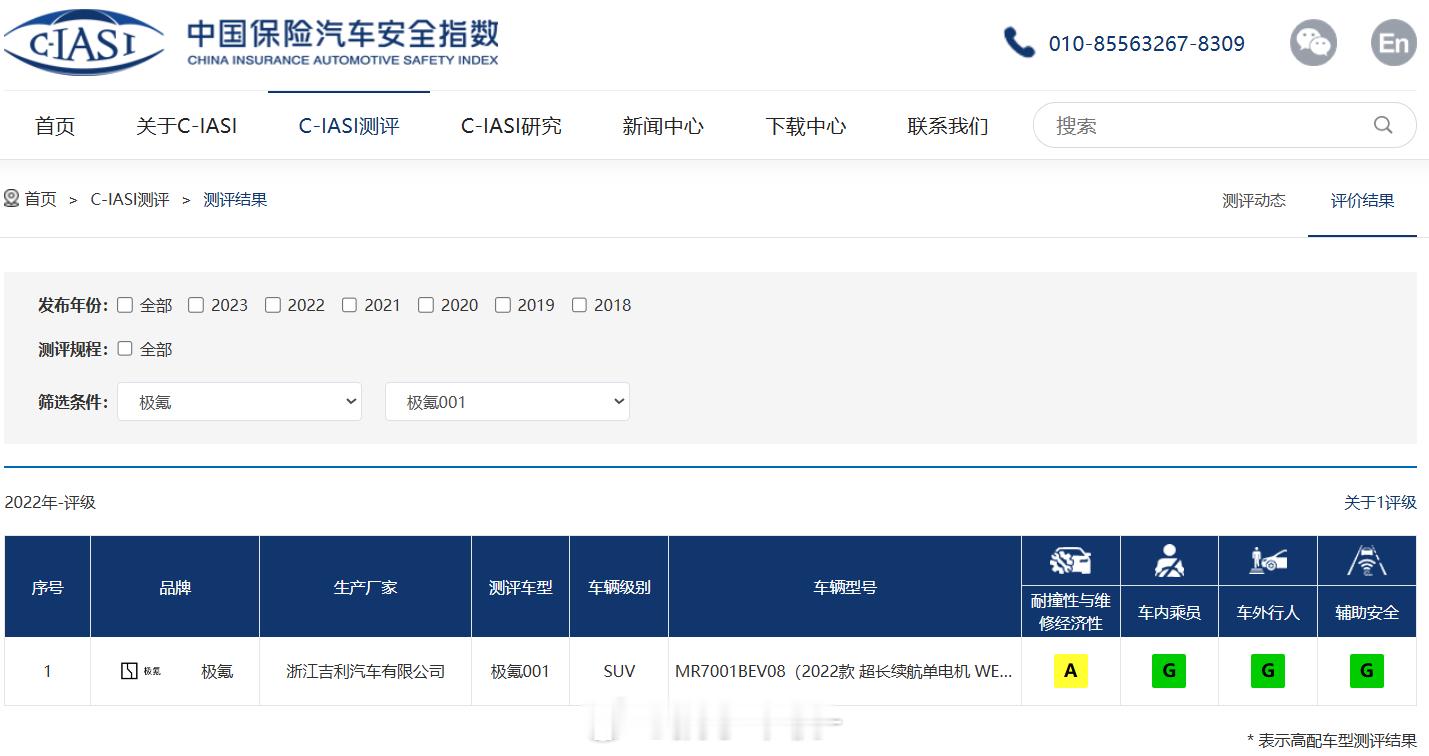Click the 中国保险汽车安全指数 site title

(343, 34)
